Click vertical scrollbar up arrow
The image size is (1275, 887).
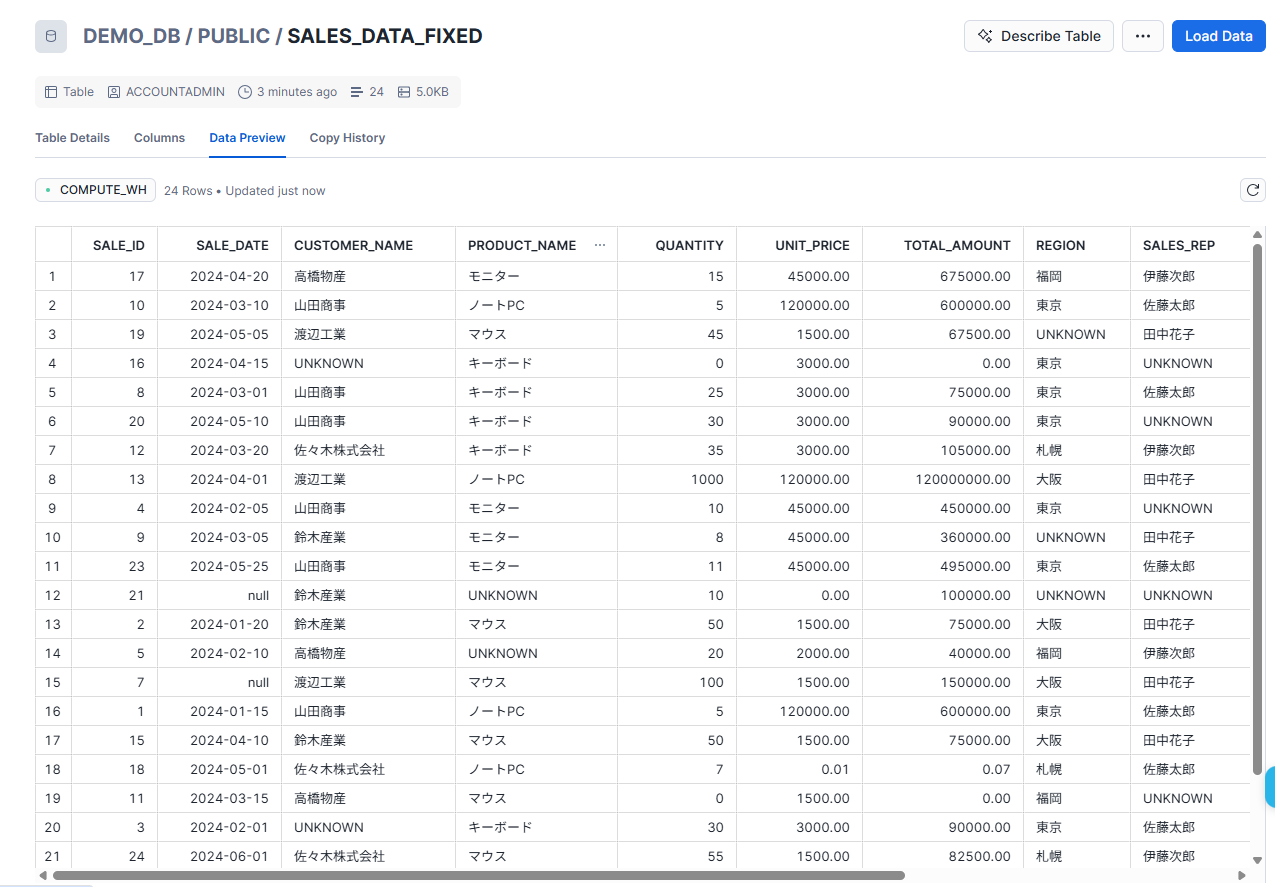point(1257,235)
